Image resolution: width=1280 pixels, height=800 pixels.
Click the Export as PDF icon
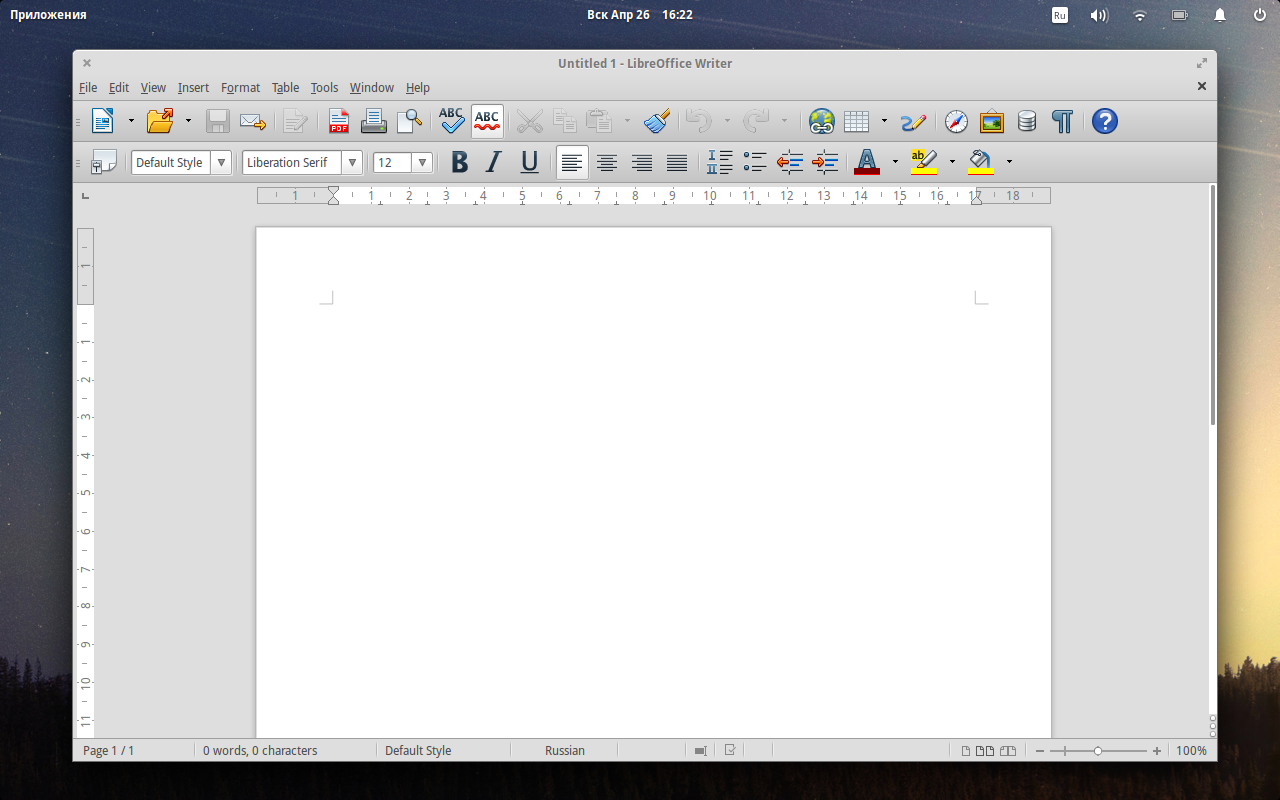(339, 122)
